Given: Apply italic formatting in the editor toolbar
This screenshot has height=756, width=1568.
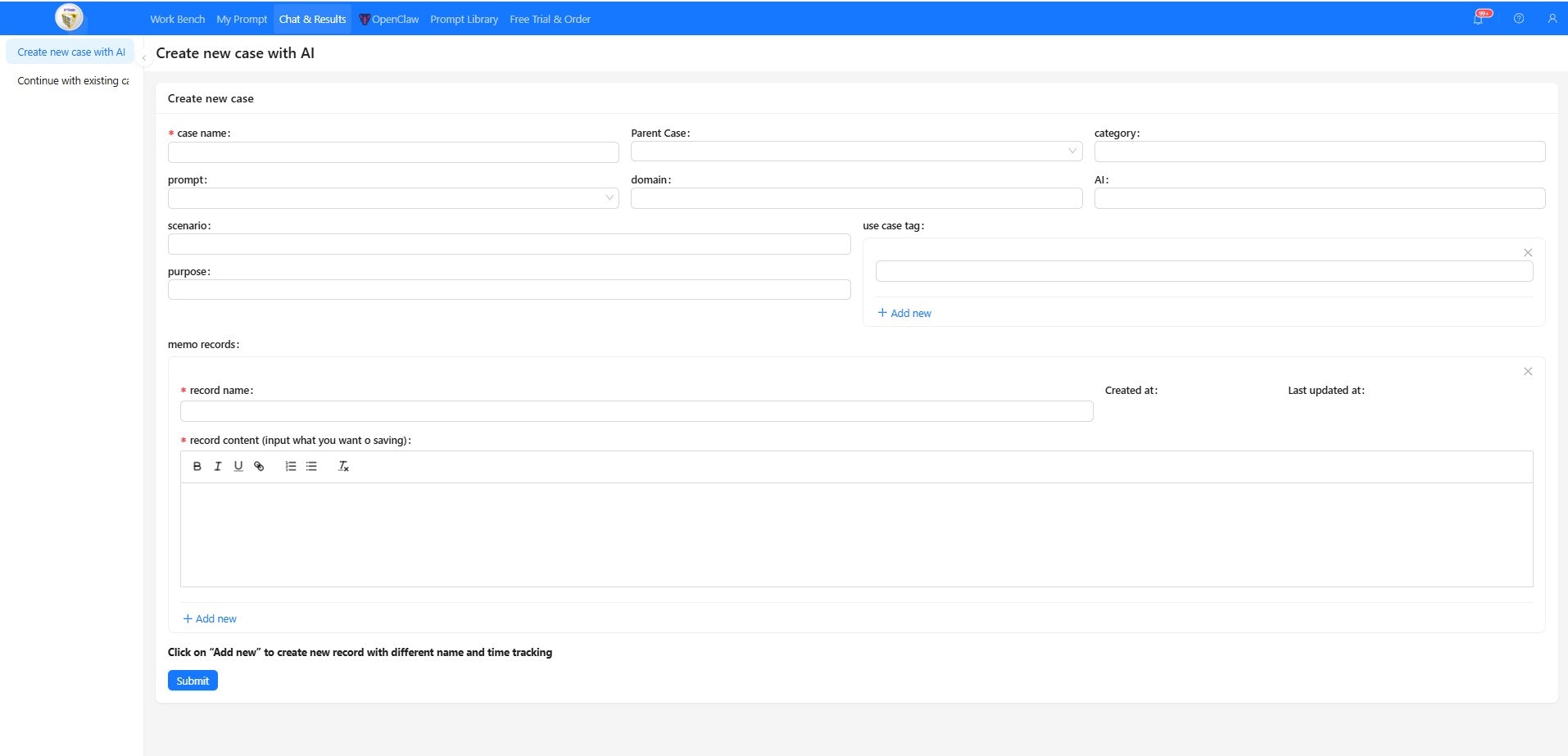Looking at the screenshot, I should pyautogui.click(x=217, y=466).
